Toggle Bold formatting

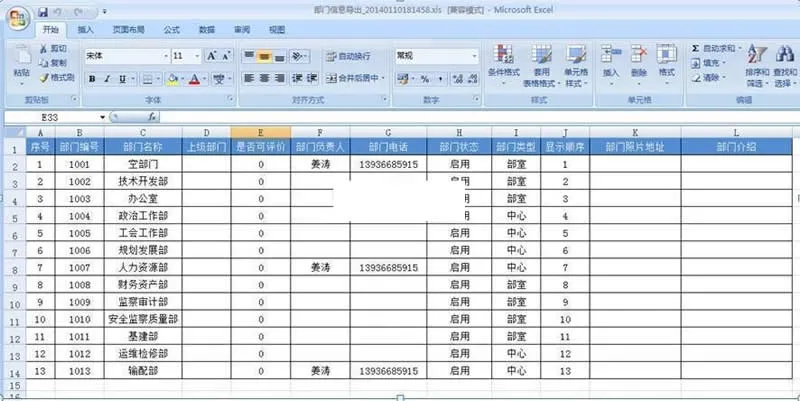(x=92, y=79)
